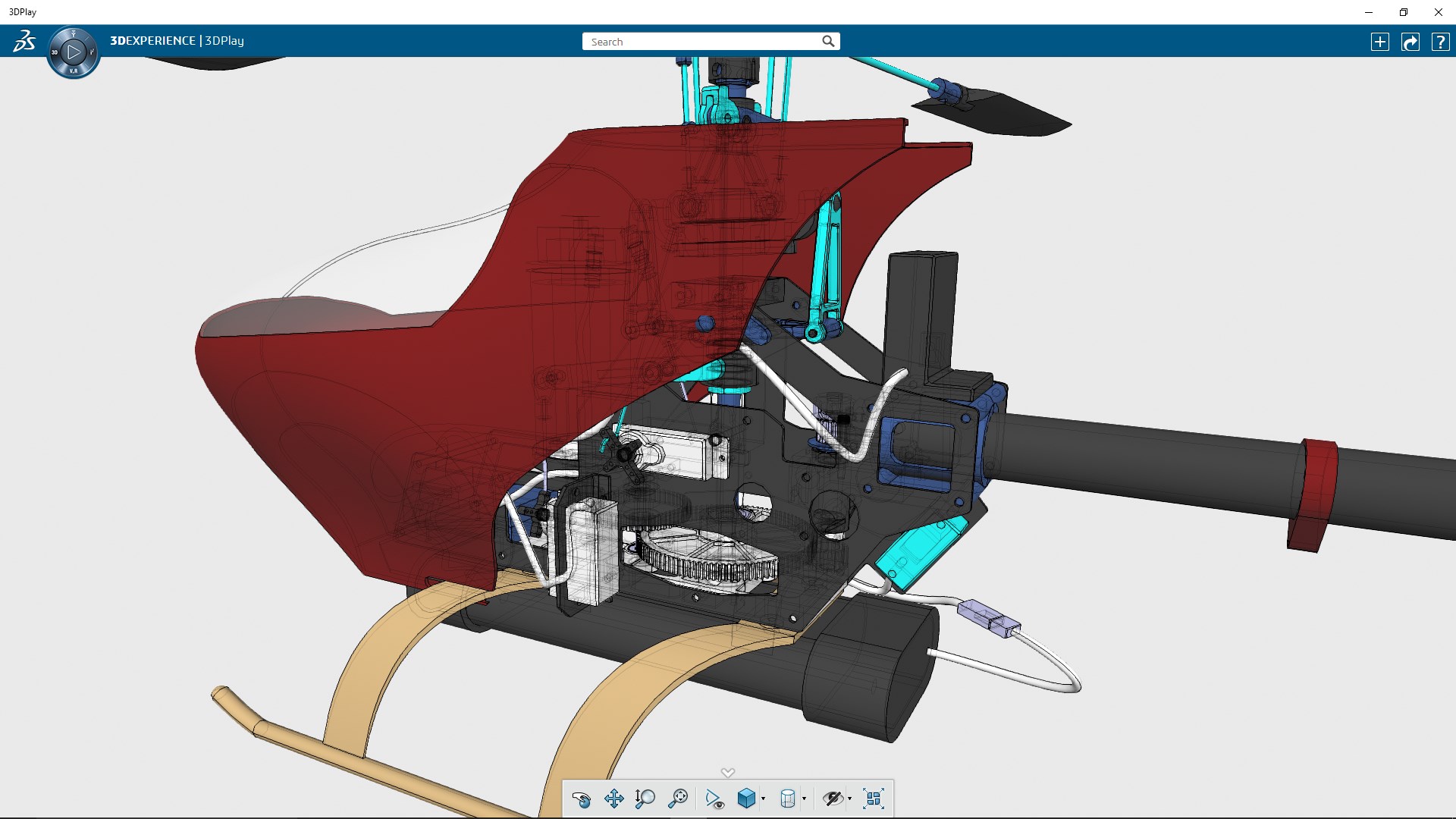Activate the Zoom in/out magnifier tool
Viewport: 1456px width, 819px height.
645,799
